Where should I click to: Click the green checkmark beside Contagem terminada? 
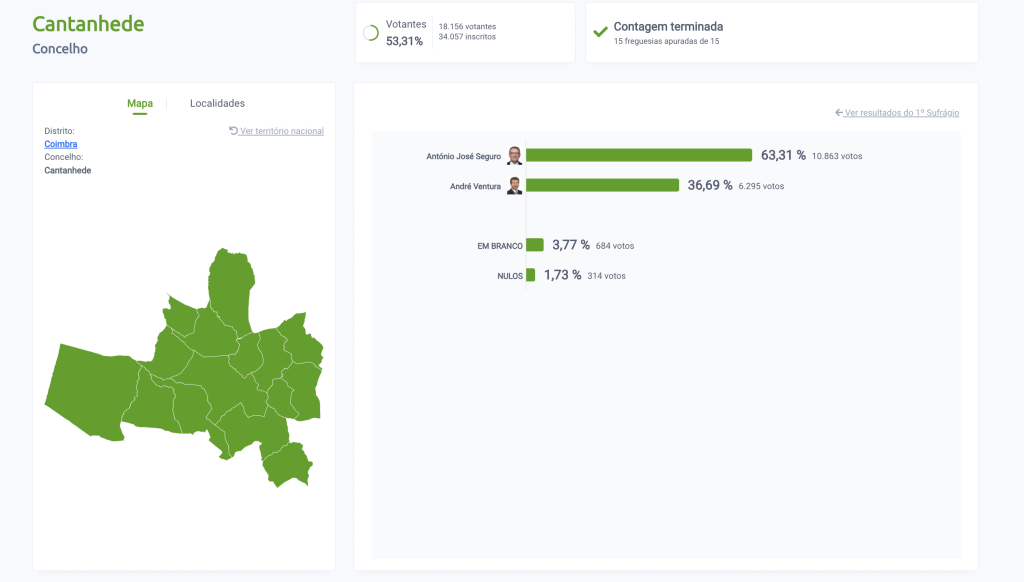pos(600,32)
